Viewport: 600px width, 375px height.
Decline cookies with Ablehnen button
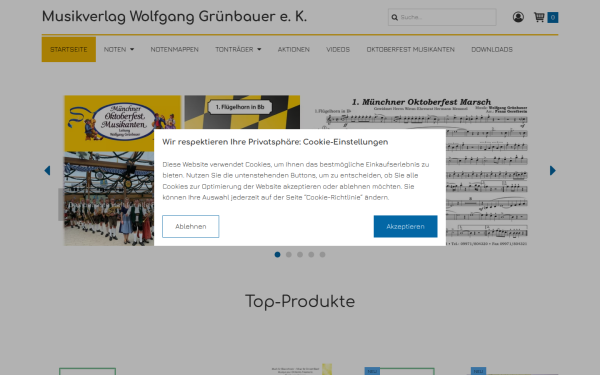point(191,226)
